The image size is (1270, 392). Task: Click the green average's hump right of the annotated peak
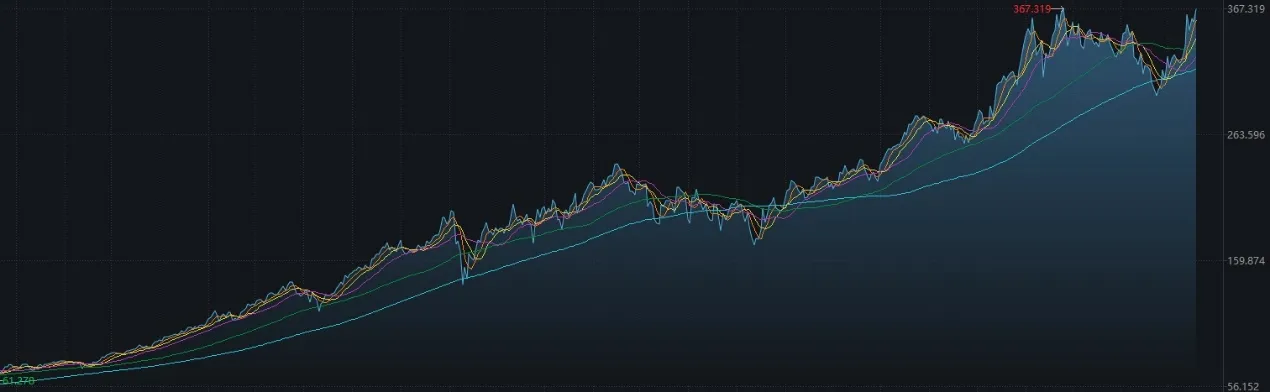click(x=1150, y=43)
